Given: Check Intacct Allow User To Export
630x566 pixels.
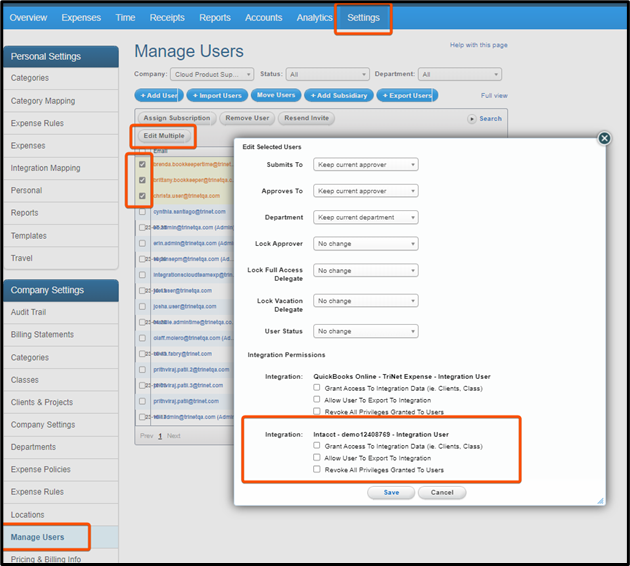Looking at the screenshot, I should [317, 458].
